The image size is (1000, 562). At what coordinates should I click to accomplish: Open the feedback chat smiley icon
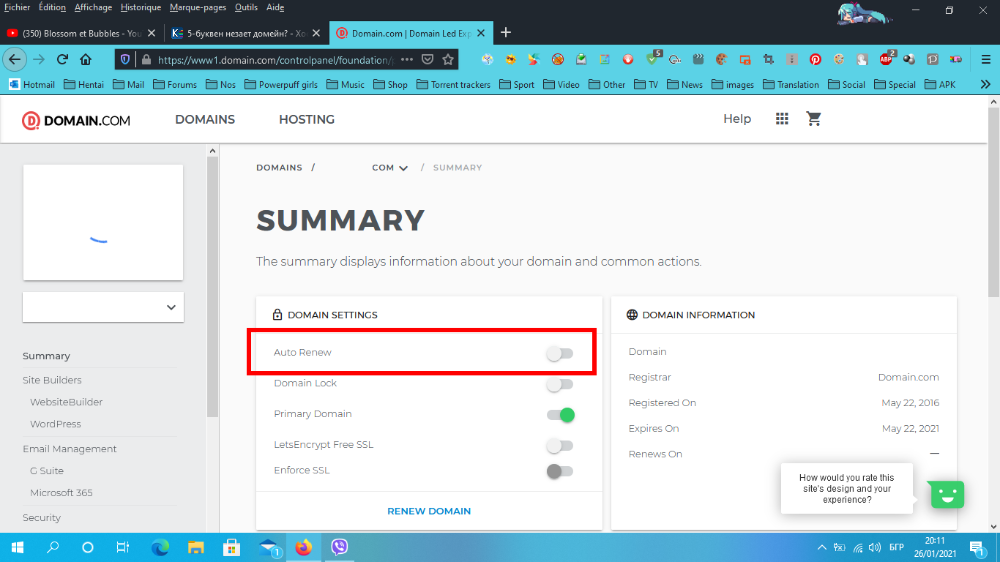[946, 494]
